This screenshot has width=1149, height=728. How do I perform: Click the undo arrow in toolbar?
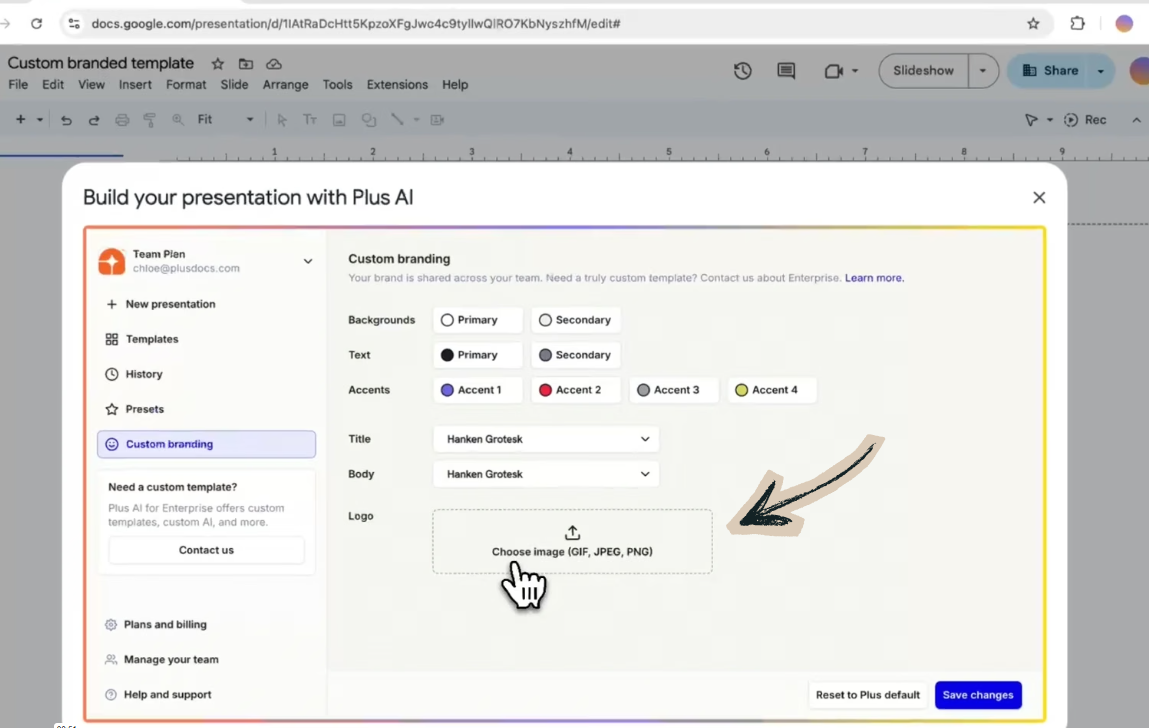coord(66,120)
